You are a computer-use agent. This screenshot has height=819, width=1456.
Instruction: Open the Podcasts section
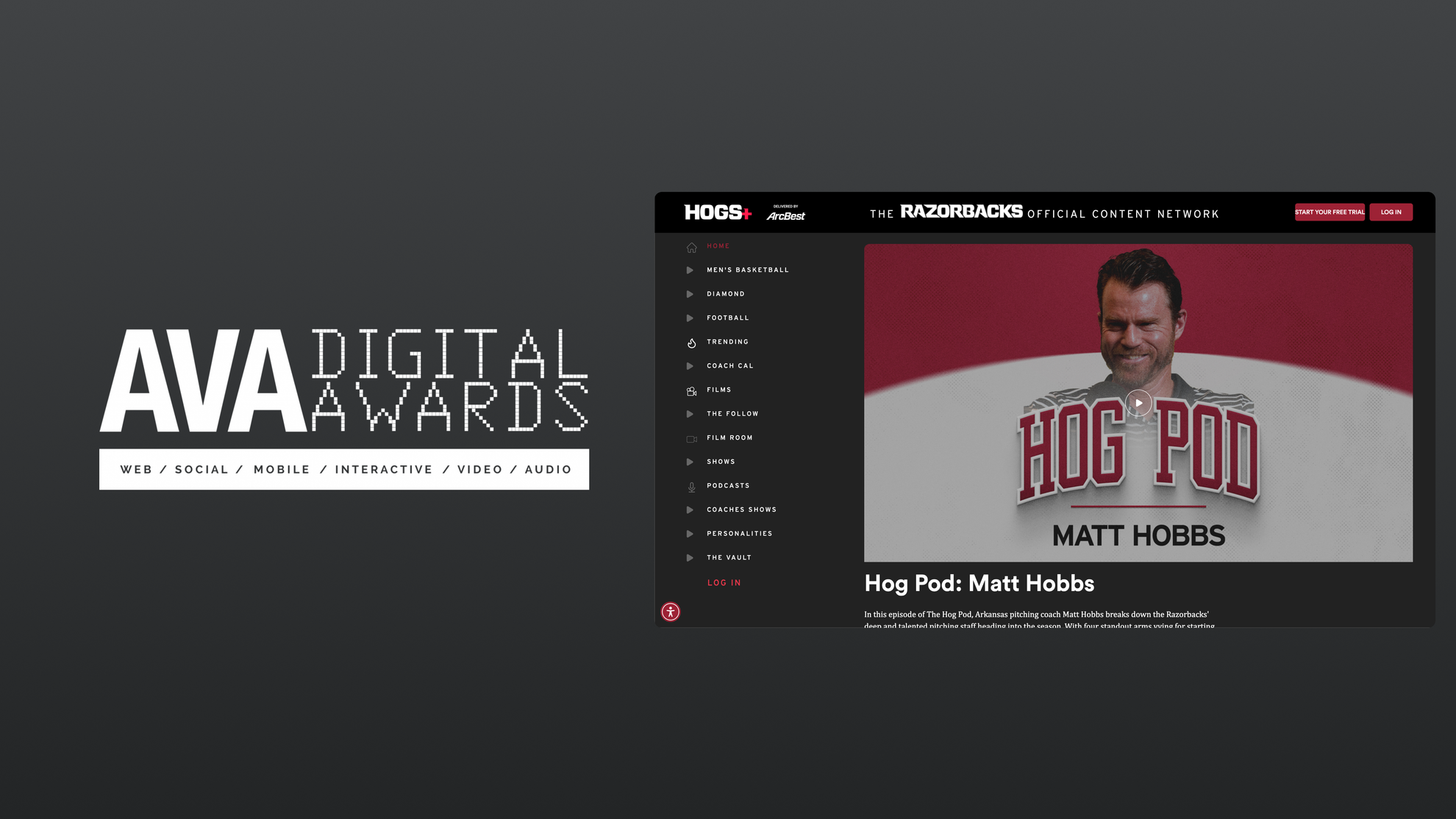tap(728, 486)
